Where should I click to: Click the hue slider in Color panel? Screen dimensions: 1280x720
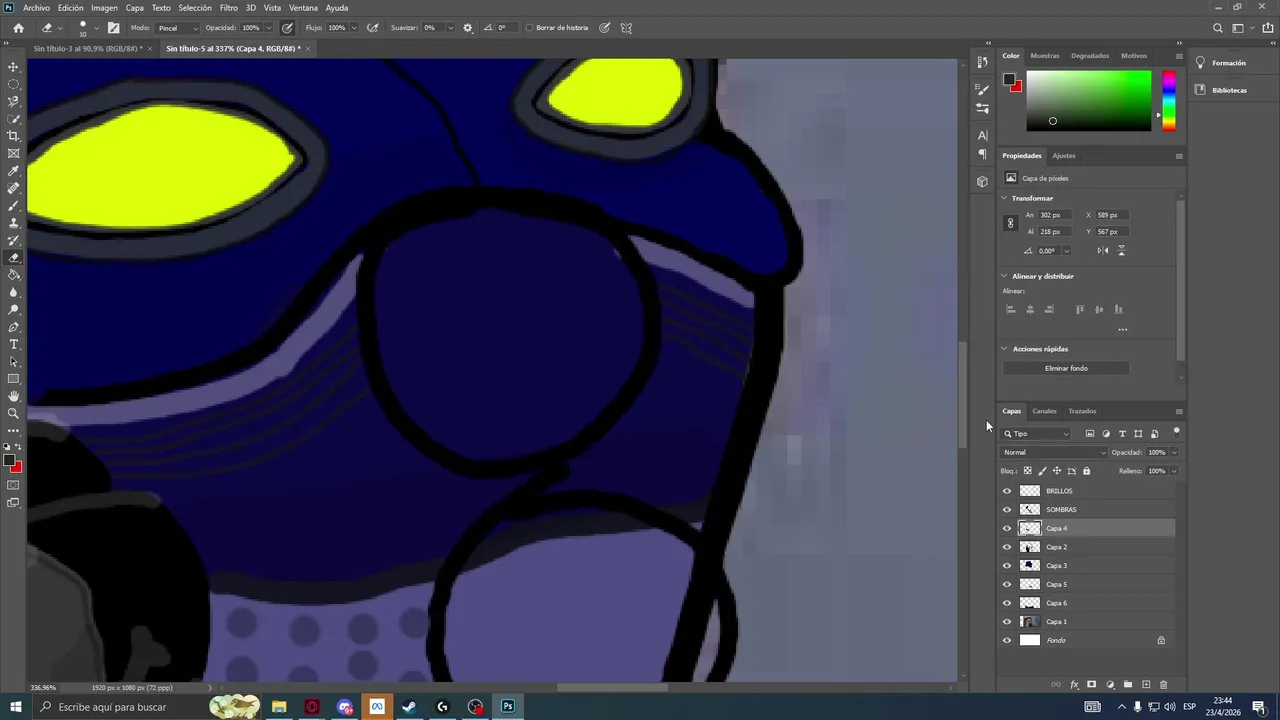1168,100
